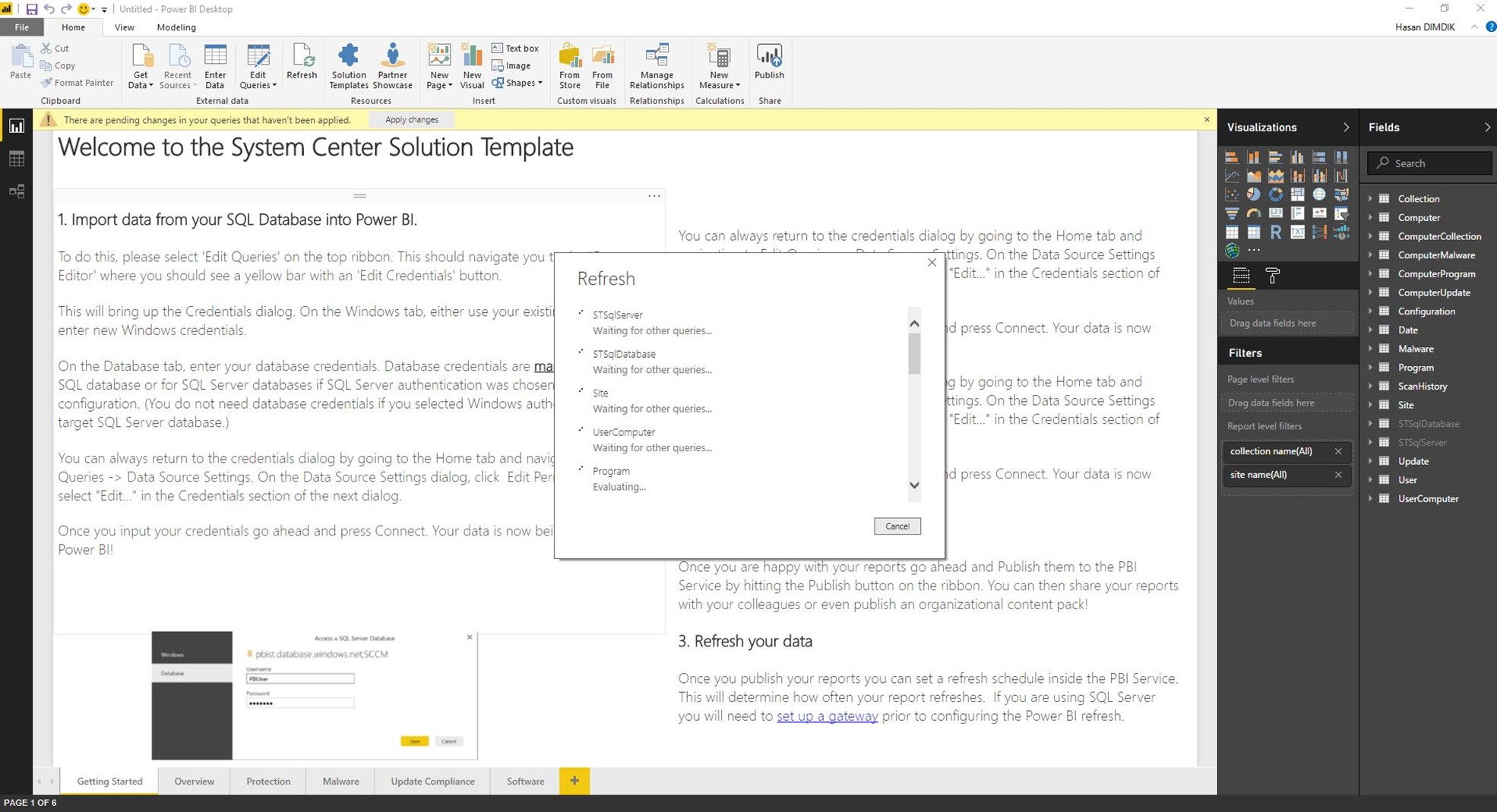Select the Card visualization
Image resolution: width=1497 pixels, height=812 pixels.
[x=1275, y=213]
